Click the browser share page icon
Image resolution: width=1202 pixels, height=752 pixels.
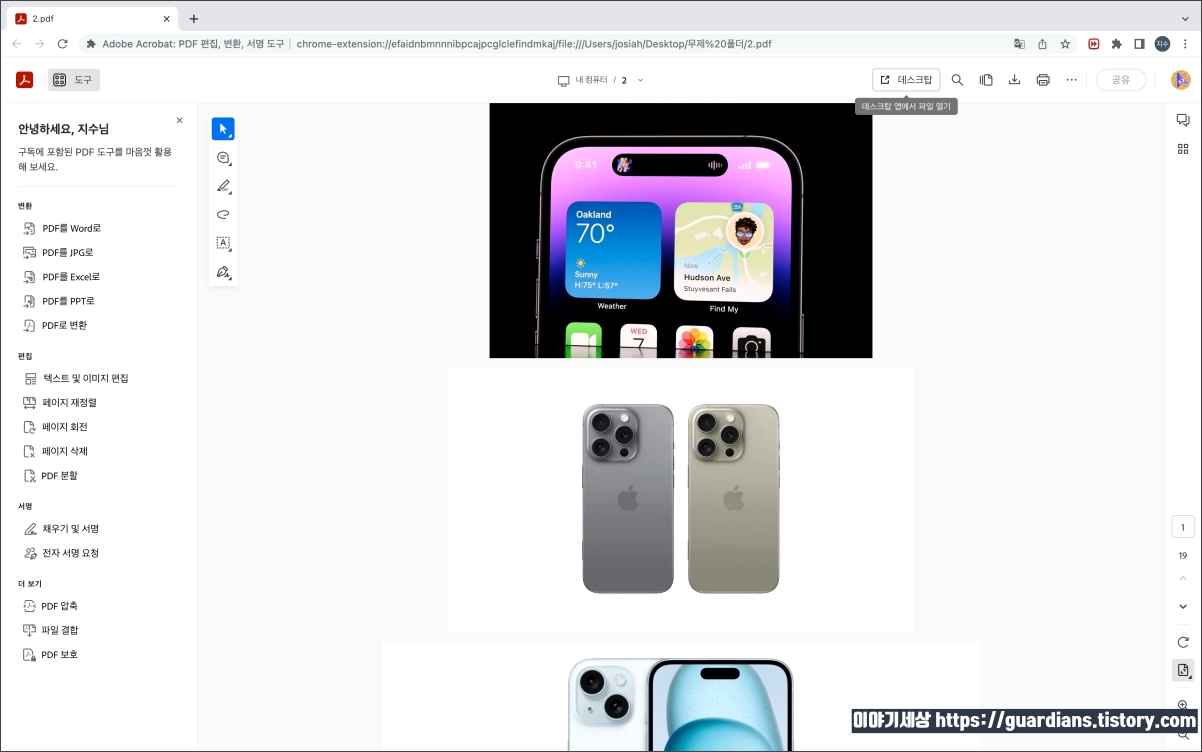(x=1042, y=44)
